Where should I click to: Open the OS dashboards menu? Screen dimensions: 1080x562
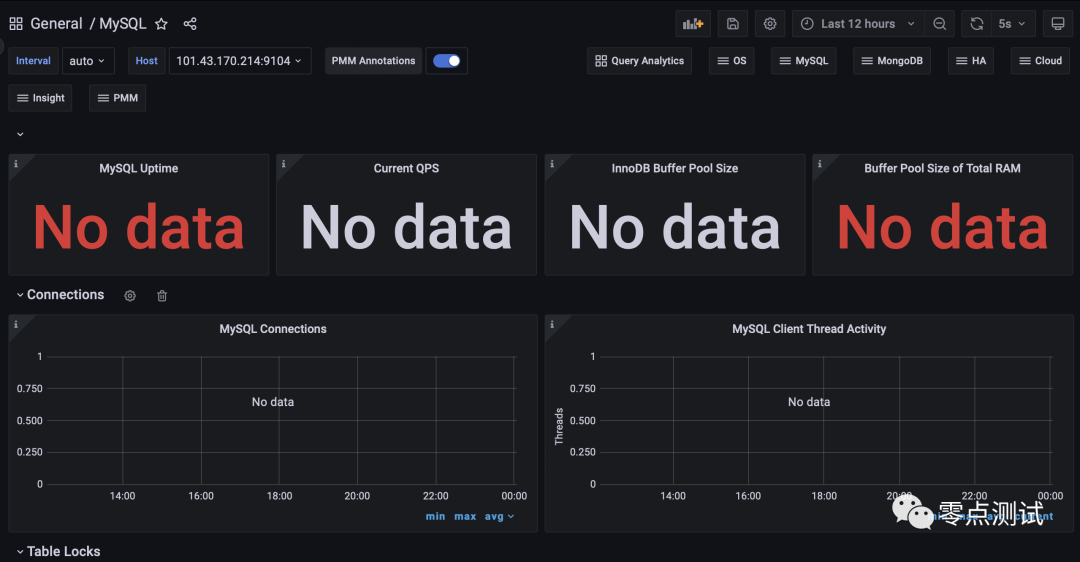point(731,61)
